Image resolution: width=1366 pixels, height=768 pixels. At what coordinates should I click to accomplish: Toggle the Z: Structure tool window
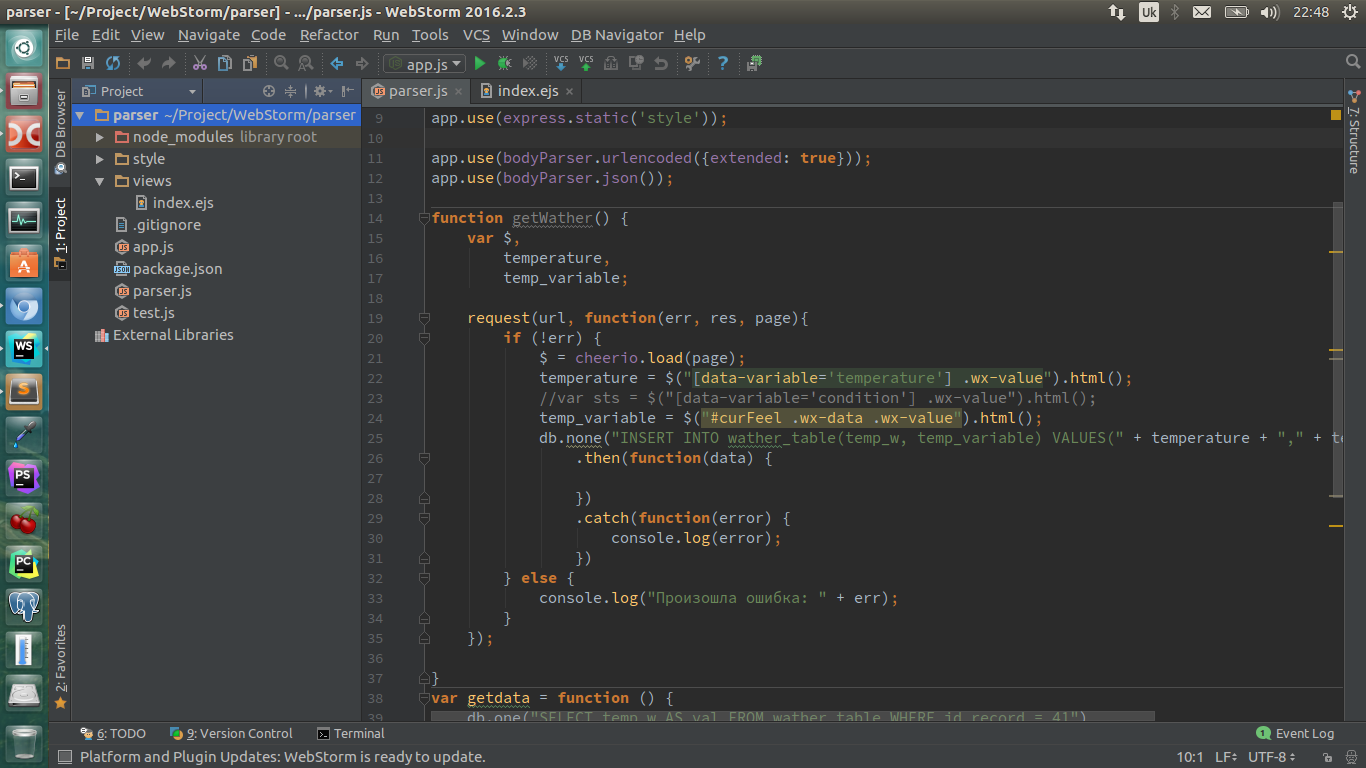[x=1354, y=131]
